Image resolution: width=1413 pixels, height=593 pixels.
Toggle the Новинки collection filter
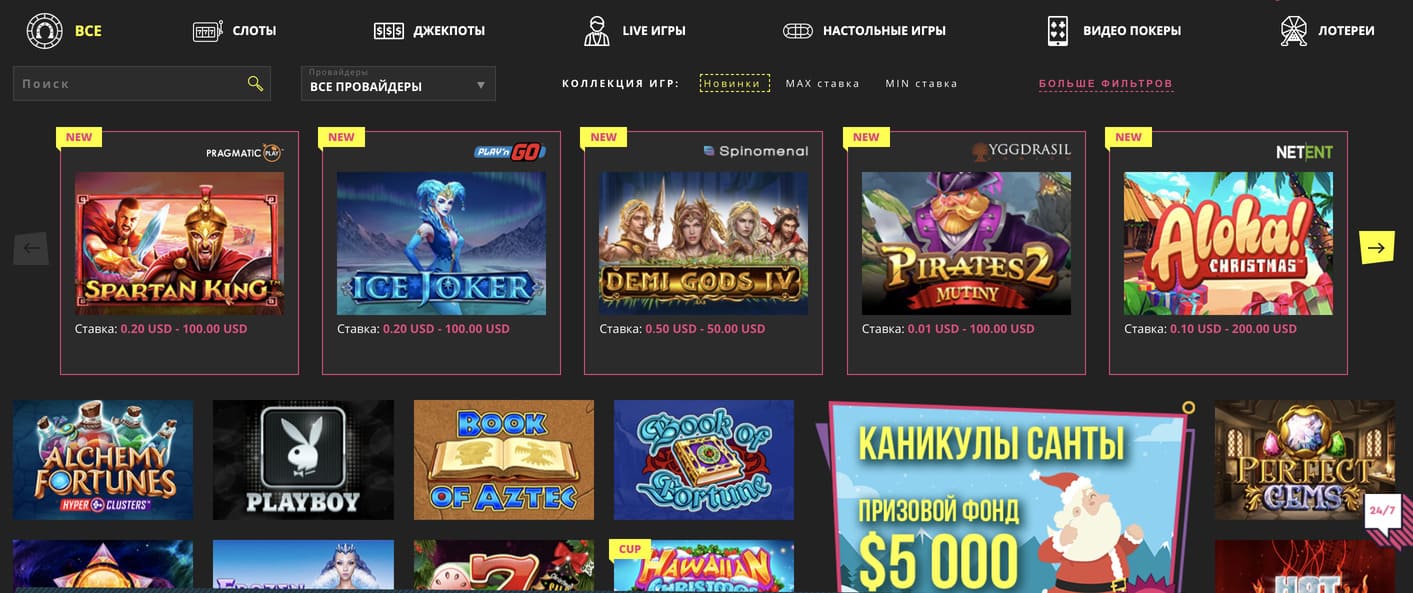click(x=735, y=83)
